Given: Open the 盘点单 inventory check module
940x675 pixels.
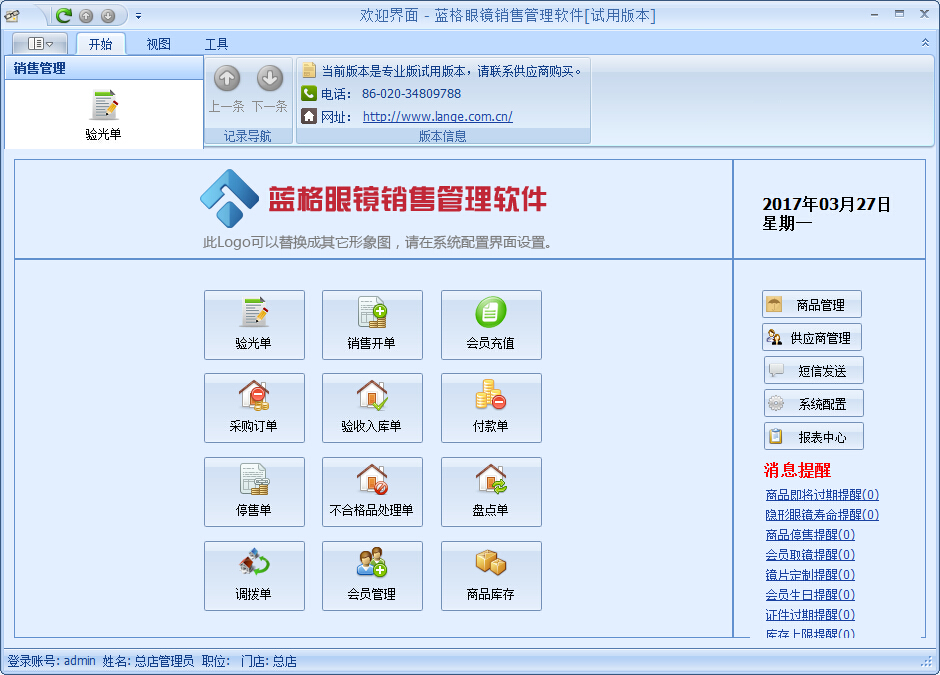Looking at the screenshot, I should coord(490,492).
